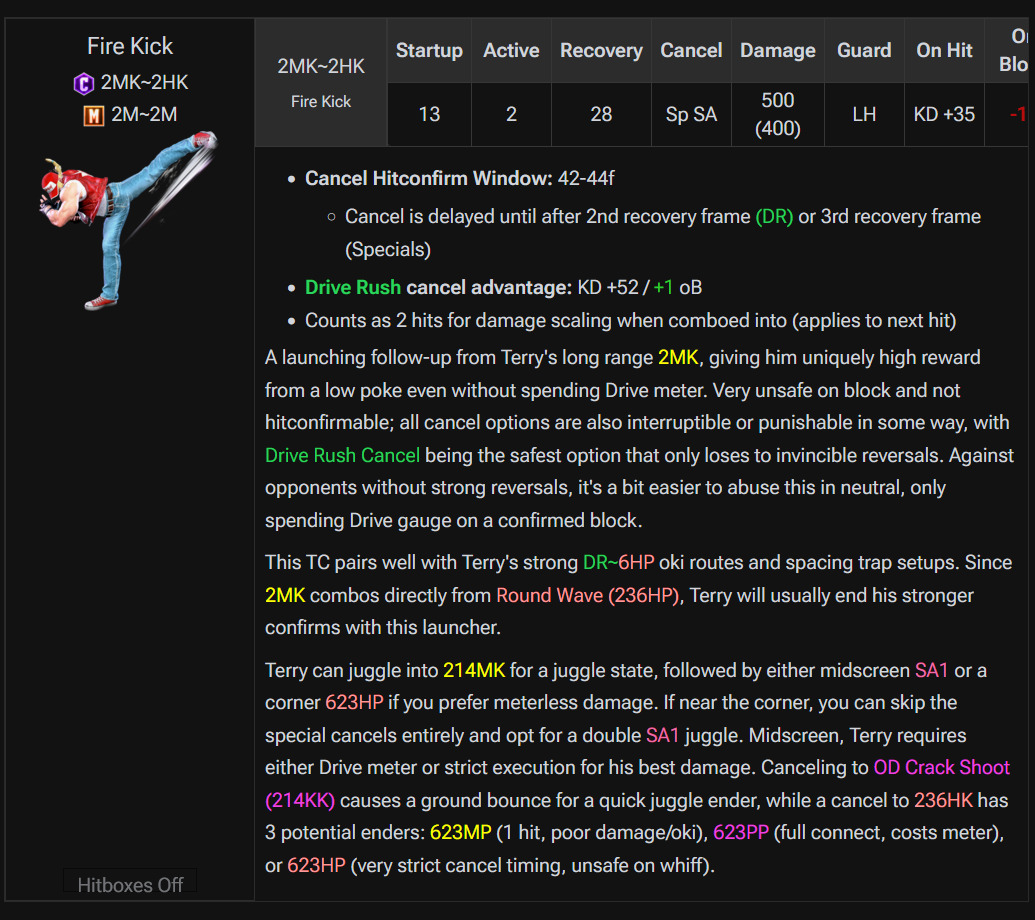Click the Fire Kick move image
This screenshot has height=920, width=1035.
(128, 220)
